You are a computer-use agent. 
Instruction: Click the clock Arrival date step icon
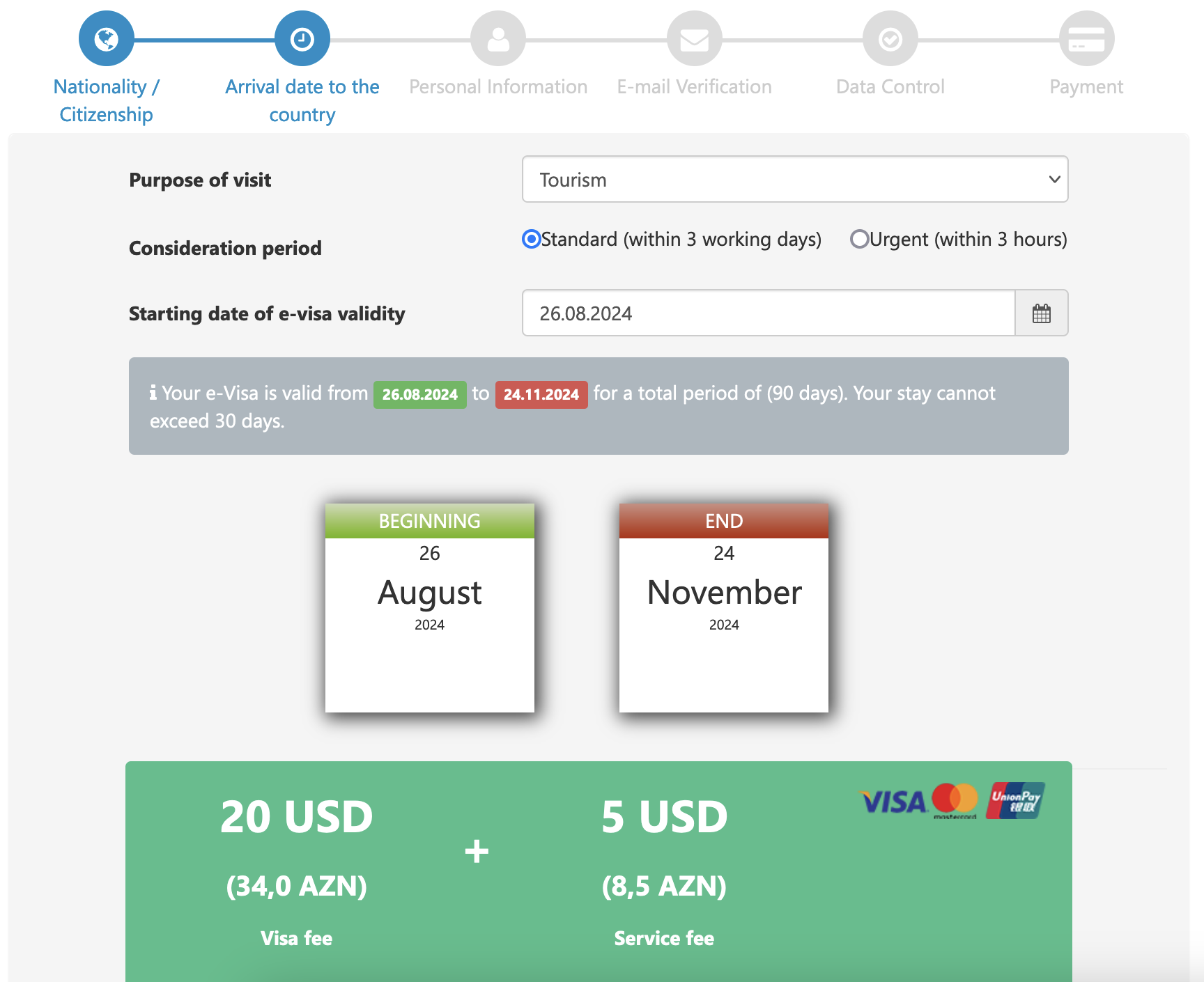tap(302, 39)
